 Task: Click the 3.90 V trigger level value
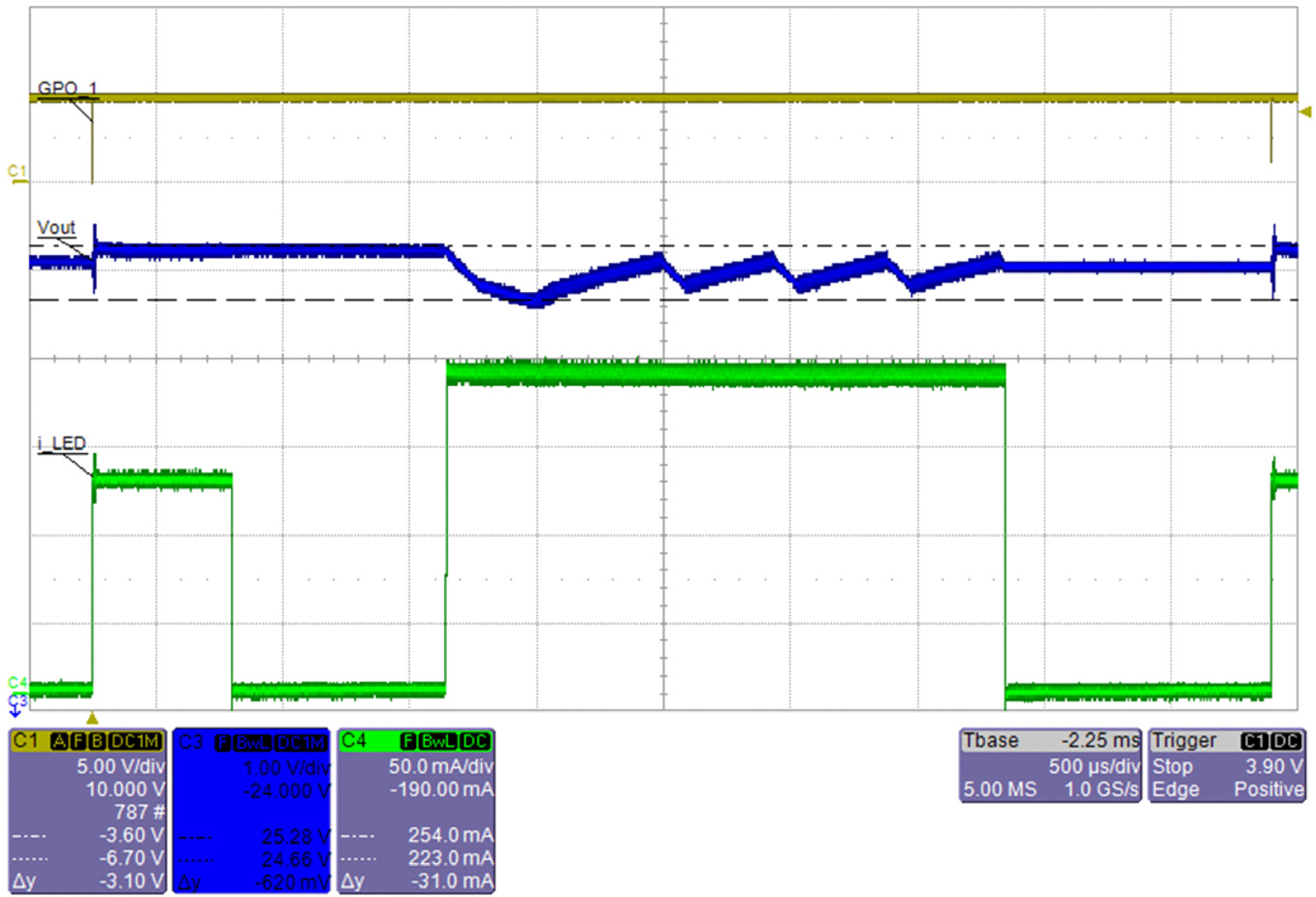[1273, 766]
